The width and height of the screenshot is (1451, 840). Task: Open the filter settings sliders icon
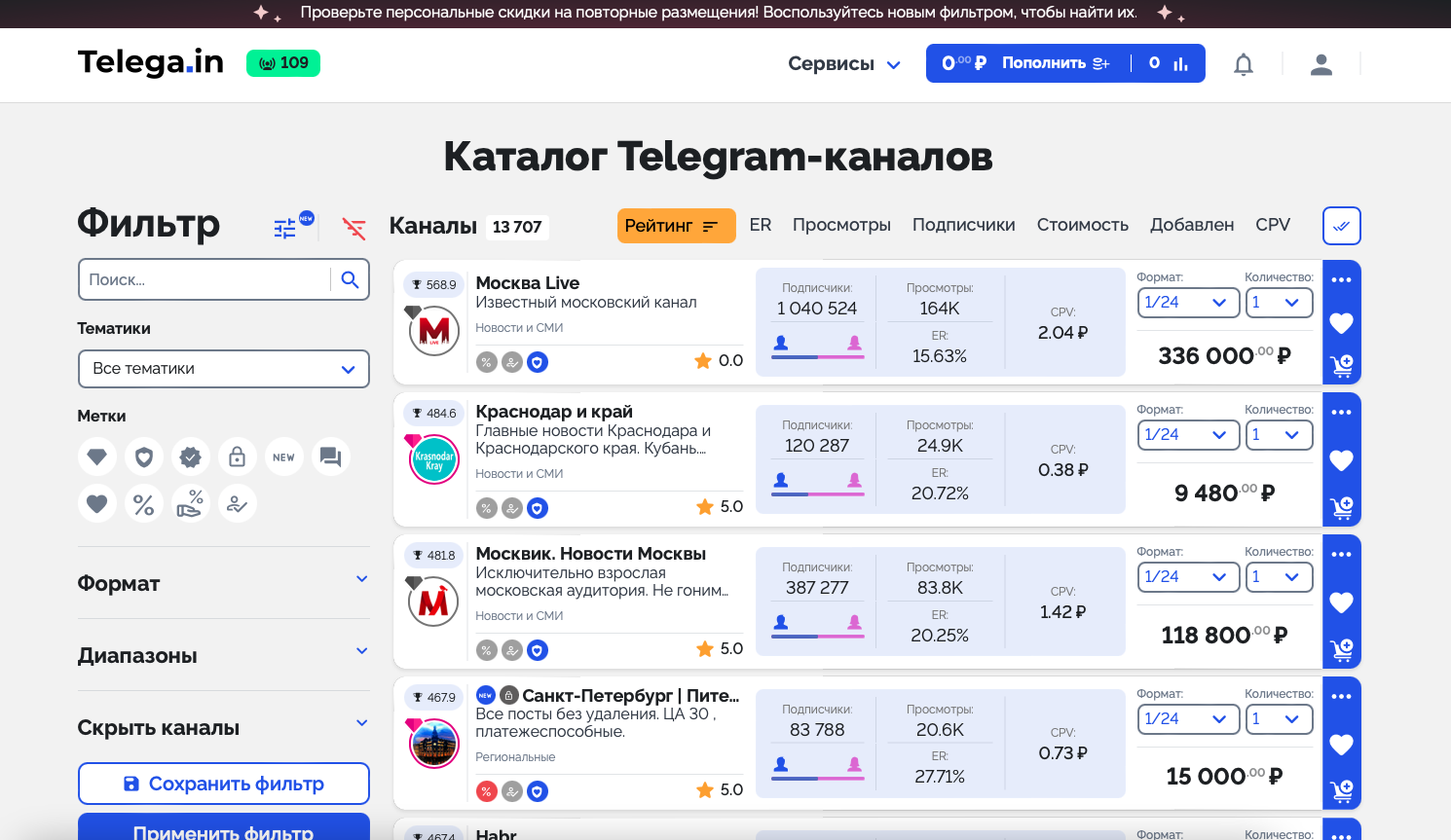[284, 229]
